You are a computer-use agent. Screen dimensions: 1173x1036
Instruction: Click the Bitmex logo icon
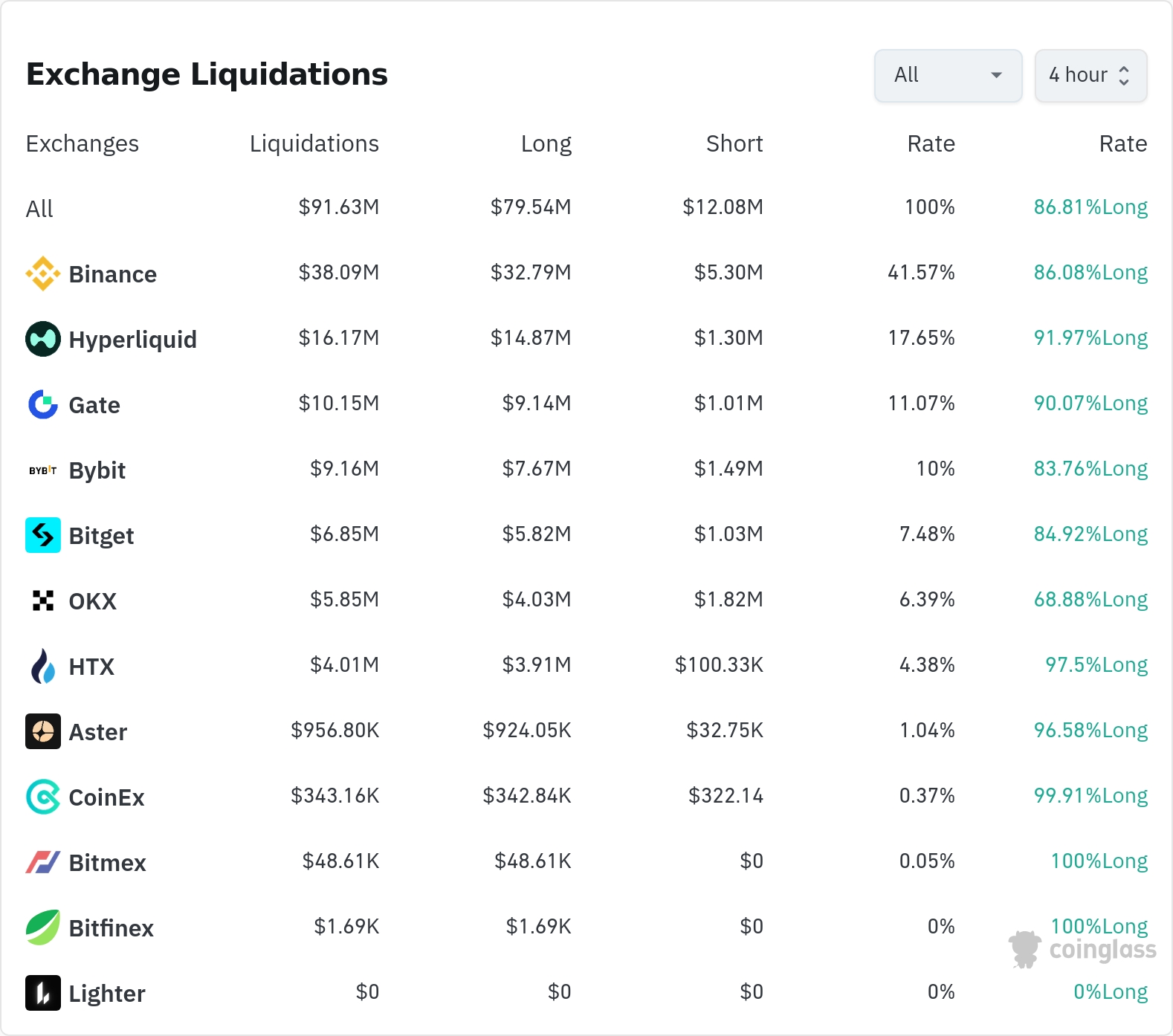[x=43, y=862]
